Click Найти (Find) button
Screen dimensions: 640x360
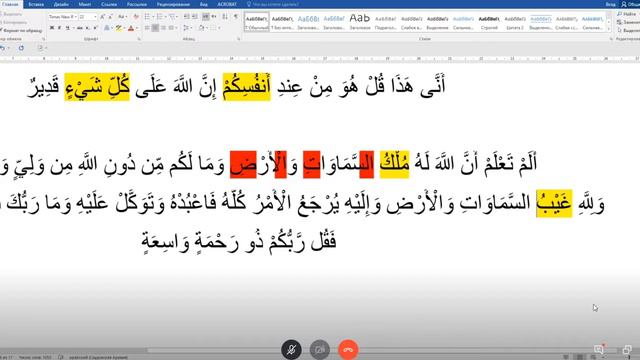click(627, 14)
